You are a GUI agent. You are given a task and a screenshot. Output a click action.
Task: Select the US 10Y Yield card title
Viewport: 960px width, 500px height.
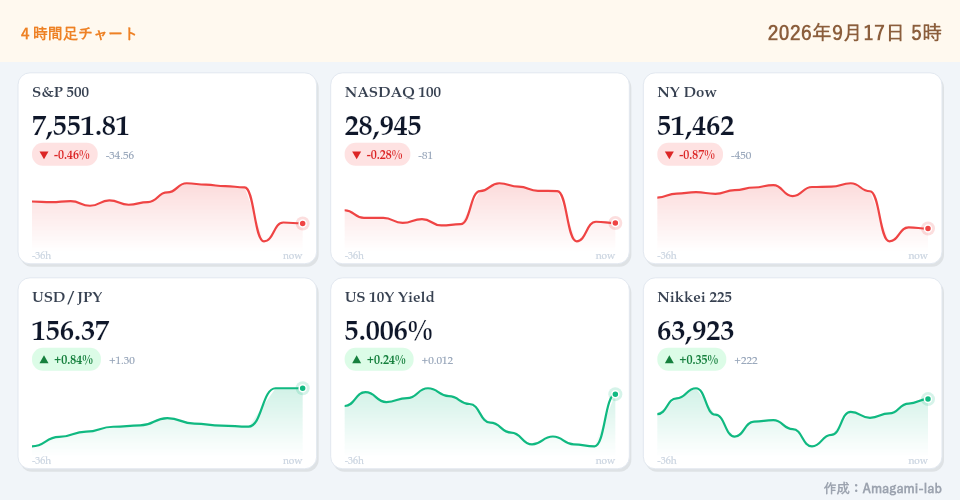[x=389, y=297]
